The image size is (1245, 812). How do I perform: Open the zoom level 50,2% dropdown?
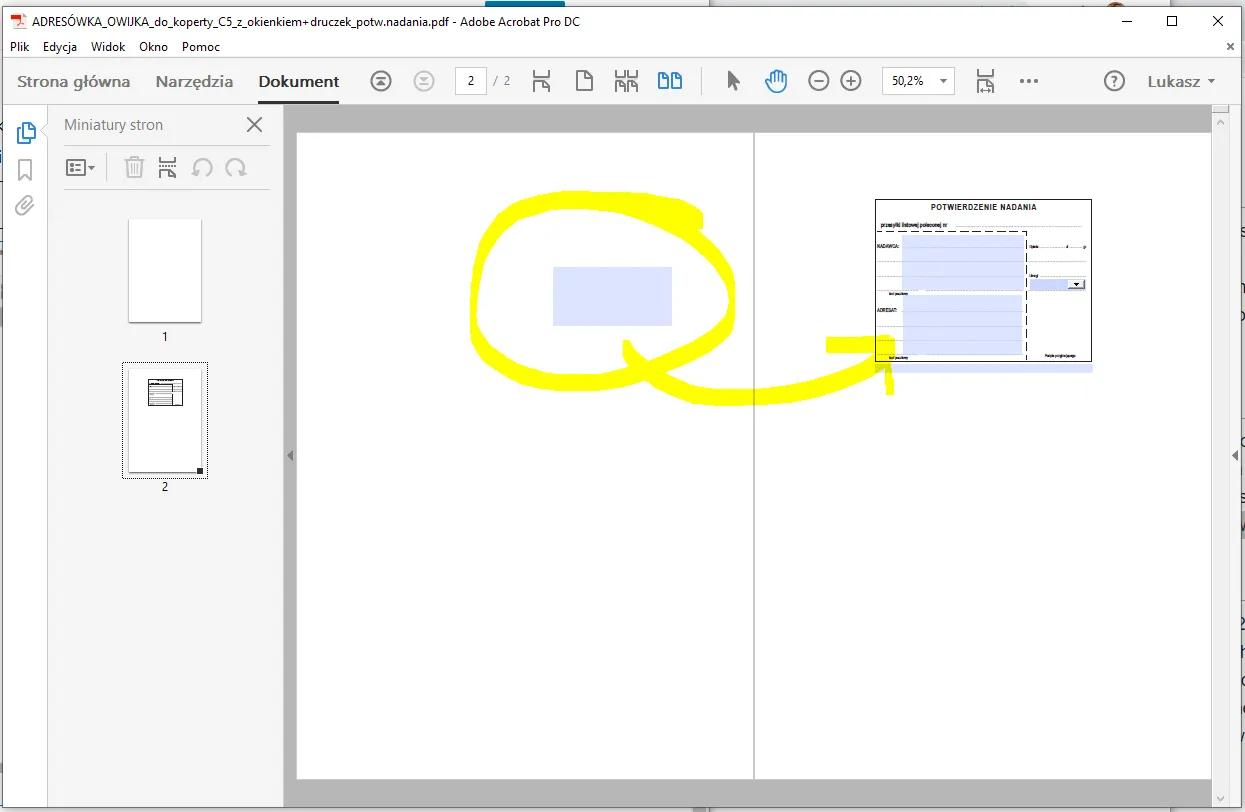tap(942, 81)
